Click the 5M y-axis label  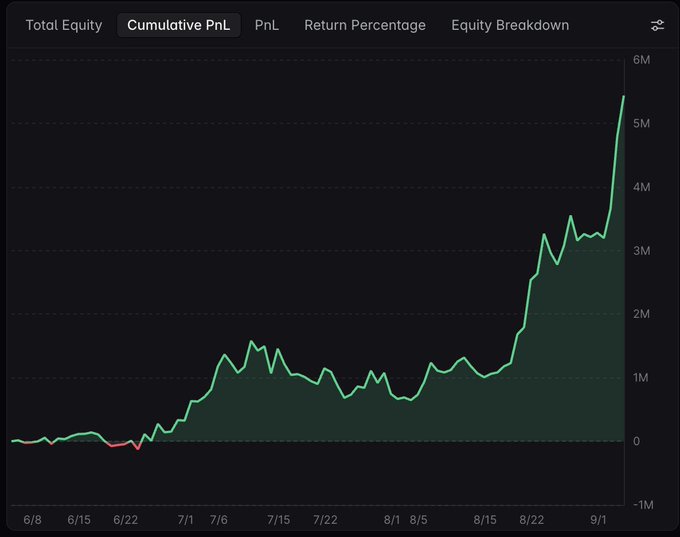pos(641,124)
